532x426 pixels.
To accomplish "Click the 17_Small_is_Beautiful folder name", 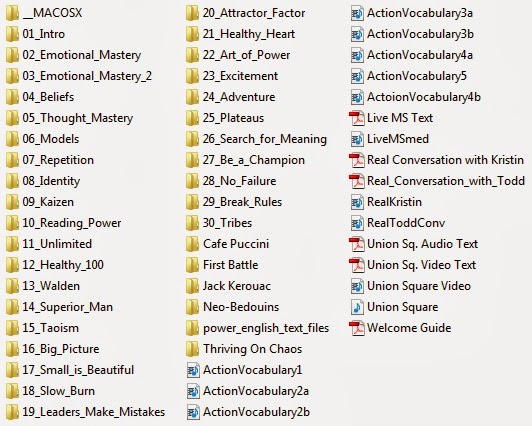I will [x=78, y=370].
